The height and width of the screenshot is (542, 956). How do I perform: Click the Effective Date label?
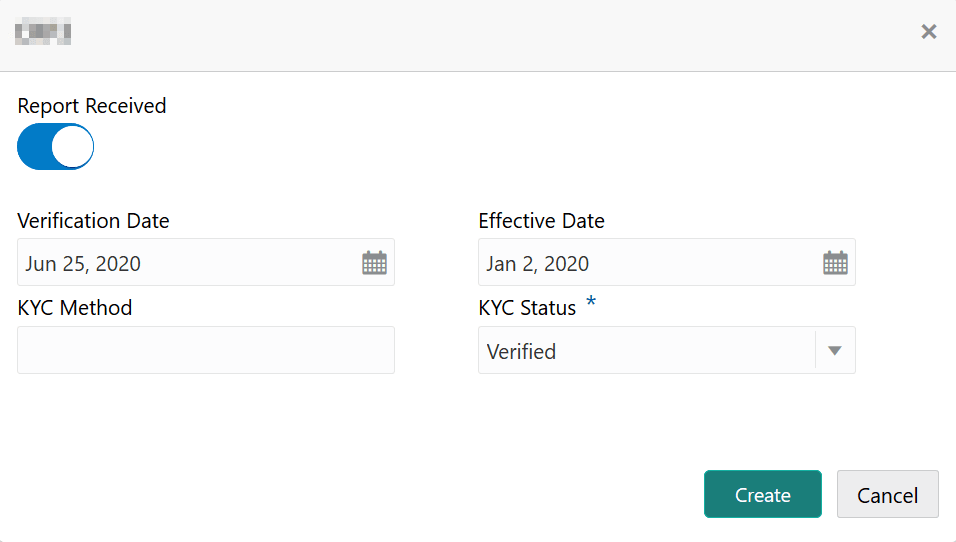click(541, 221)
